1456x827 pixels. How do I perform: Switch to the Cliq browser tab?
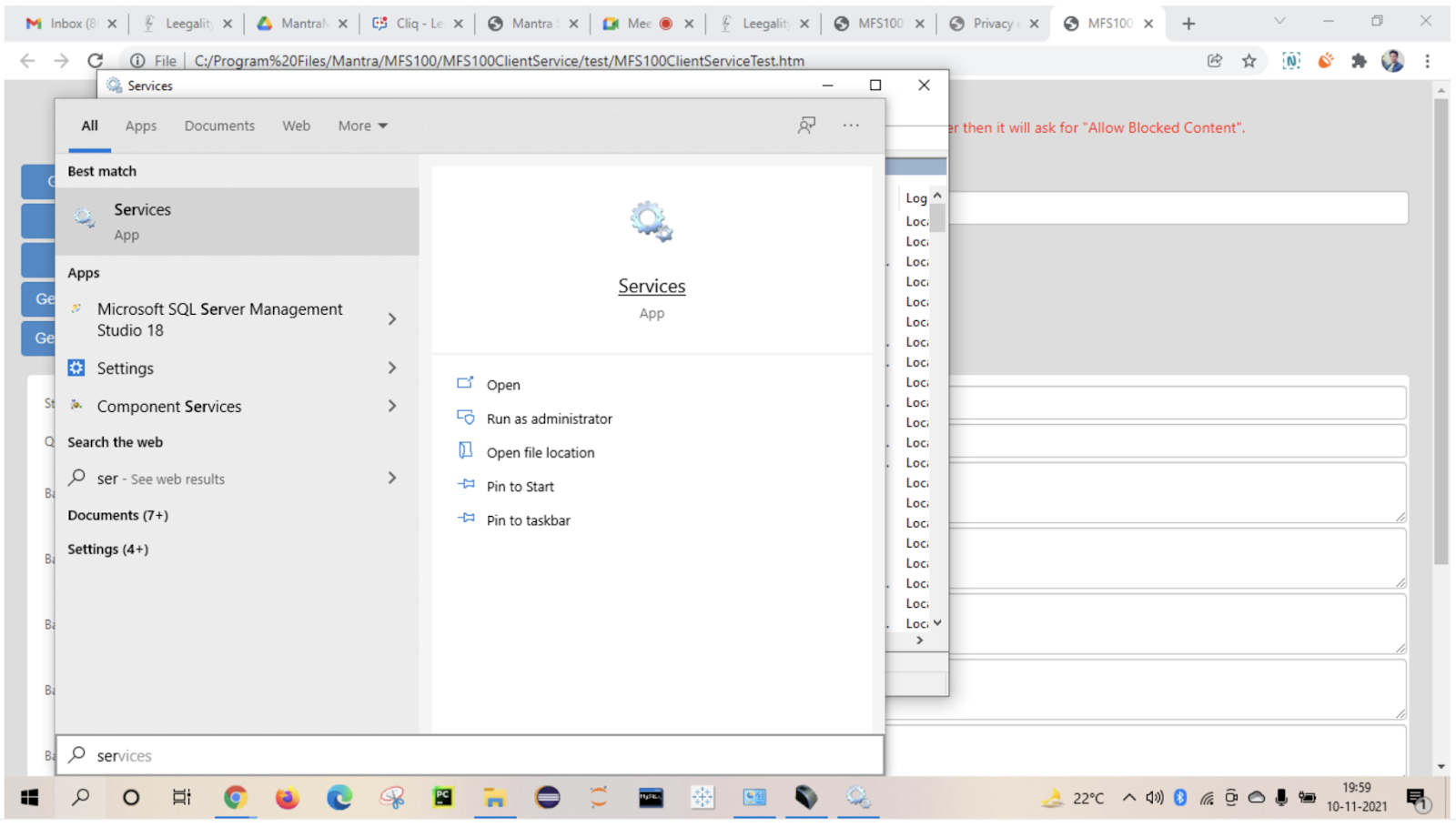click(x=417, y=24)
